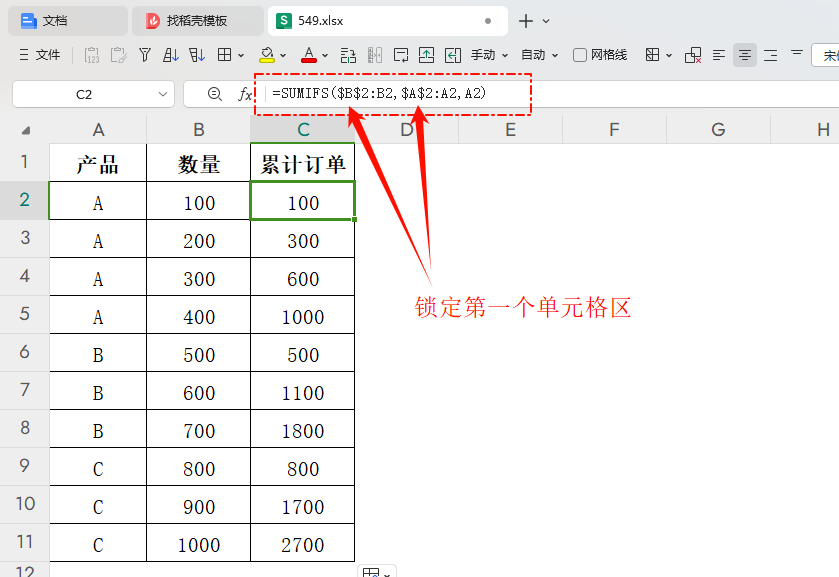Select row 2 header
Image resolution: width=839 pixels, height=577 pixels.
[25, 200]
